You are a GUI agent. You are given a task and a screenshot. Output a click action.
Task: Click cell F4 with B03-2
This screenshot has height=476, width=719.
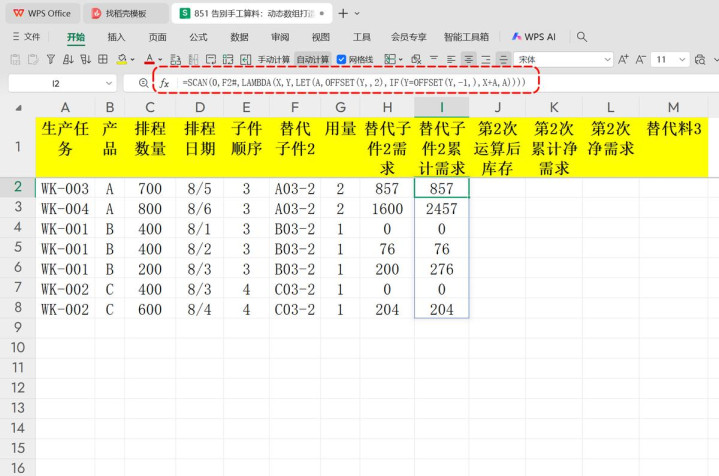[x=295, y=229]
